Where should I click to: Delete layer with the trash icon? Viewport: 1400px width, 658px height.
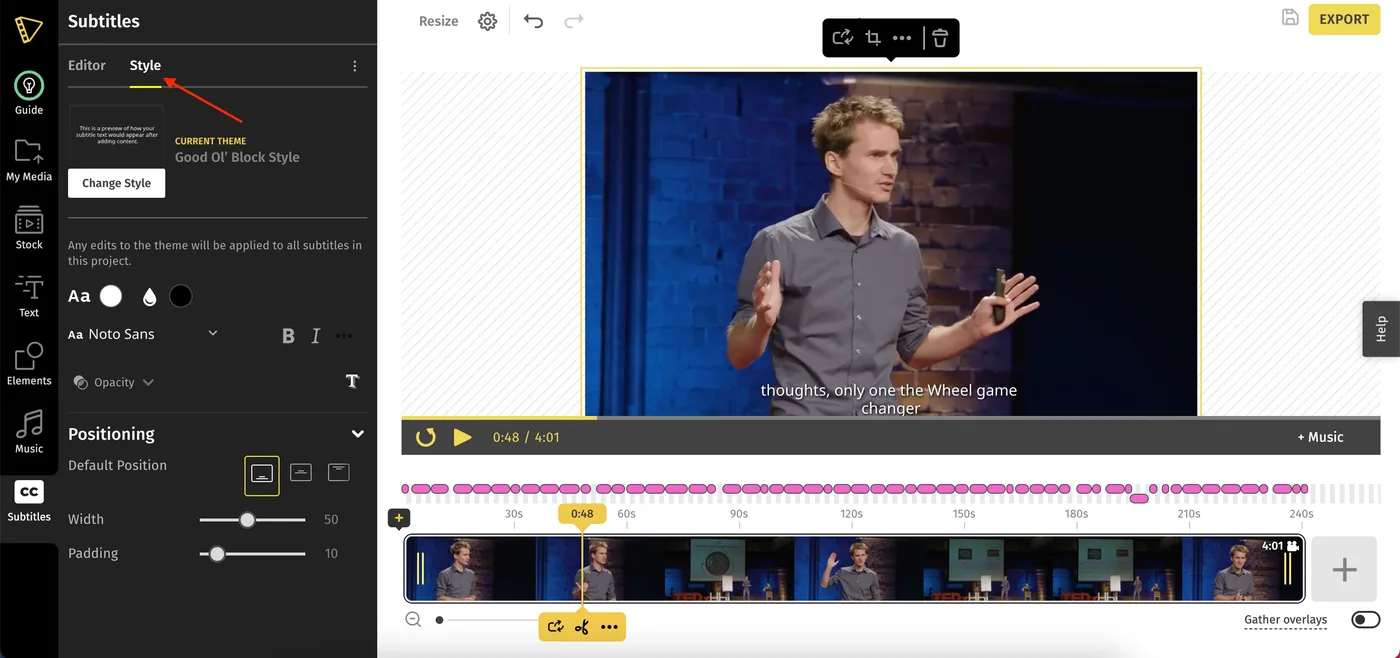pyautogui.click(x=940, y=38)
